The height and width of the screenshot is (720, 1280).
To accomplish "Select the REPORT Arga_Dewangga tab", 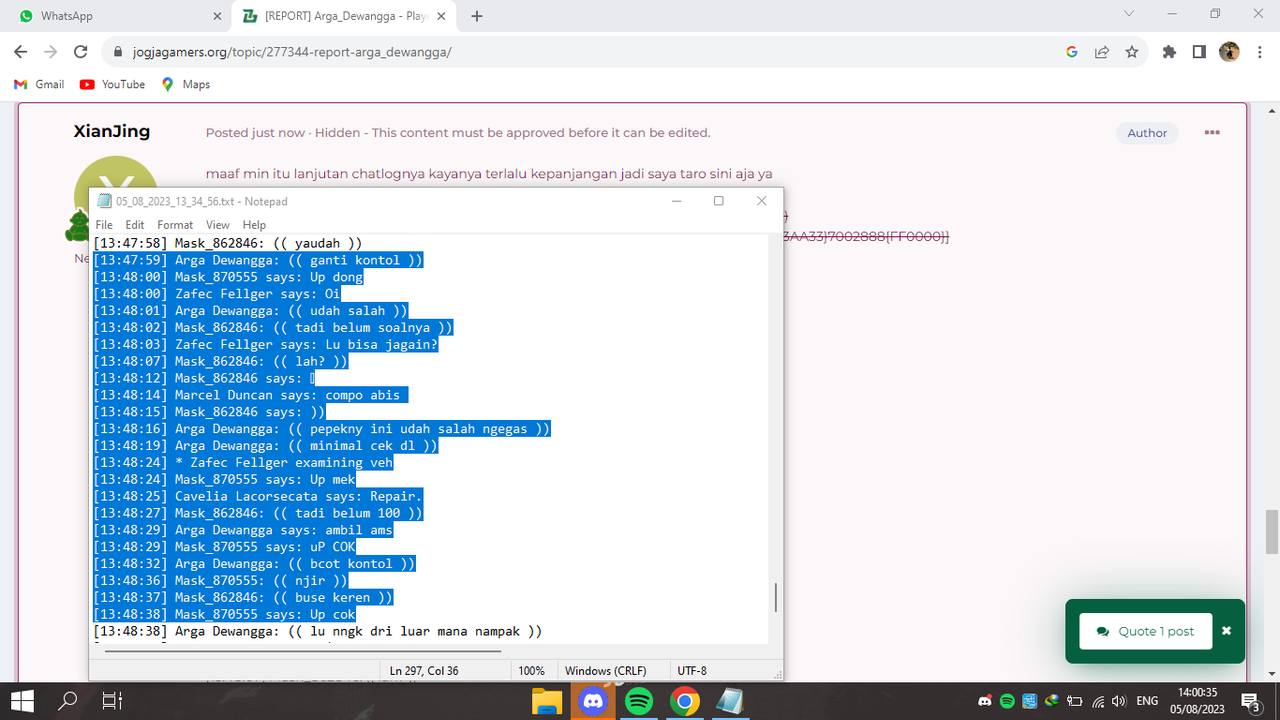I will (x=346, y=16).
